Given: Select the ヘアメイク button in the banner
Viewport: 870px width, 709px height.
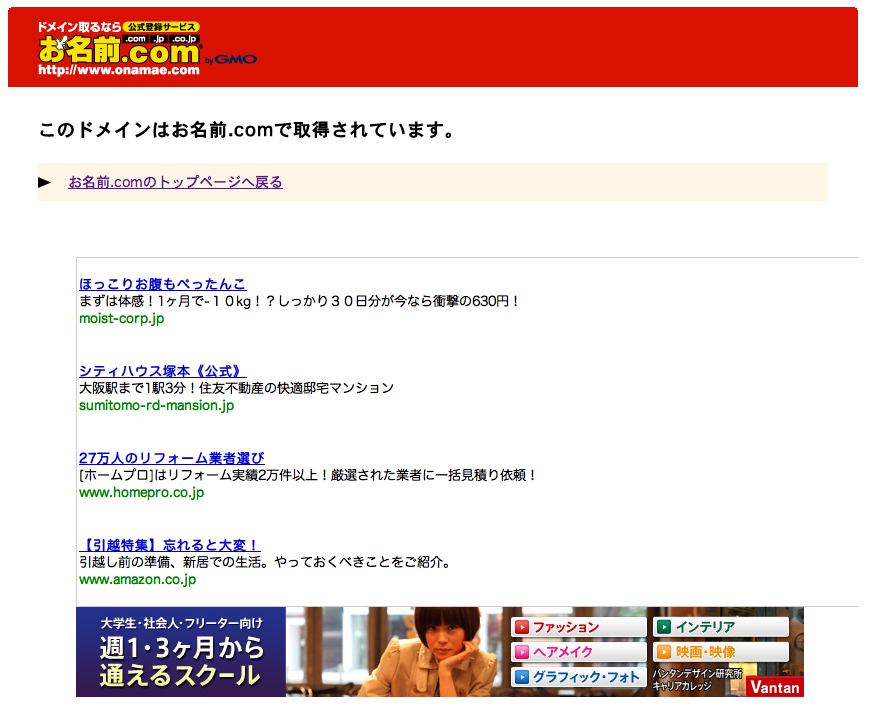Looking at the screenshot, I should point(578,652).
